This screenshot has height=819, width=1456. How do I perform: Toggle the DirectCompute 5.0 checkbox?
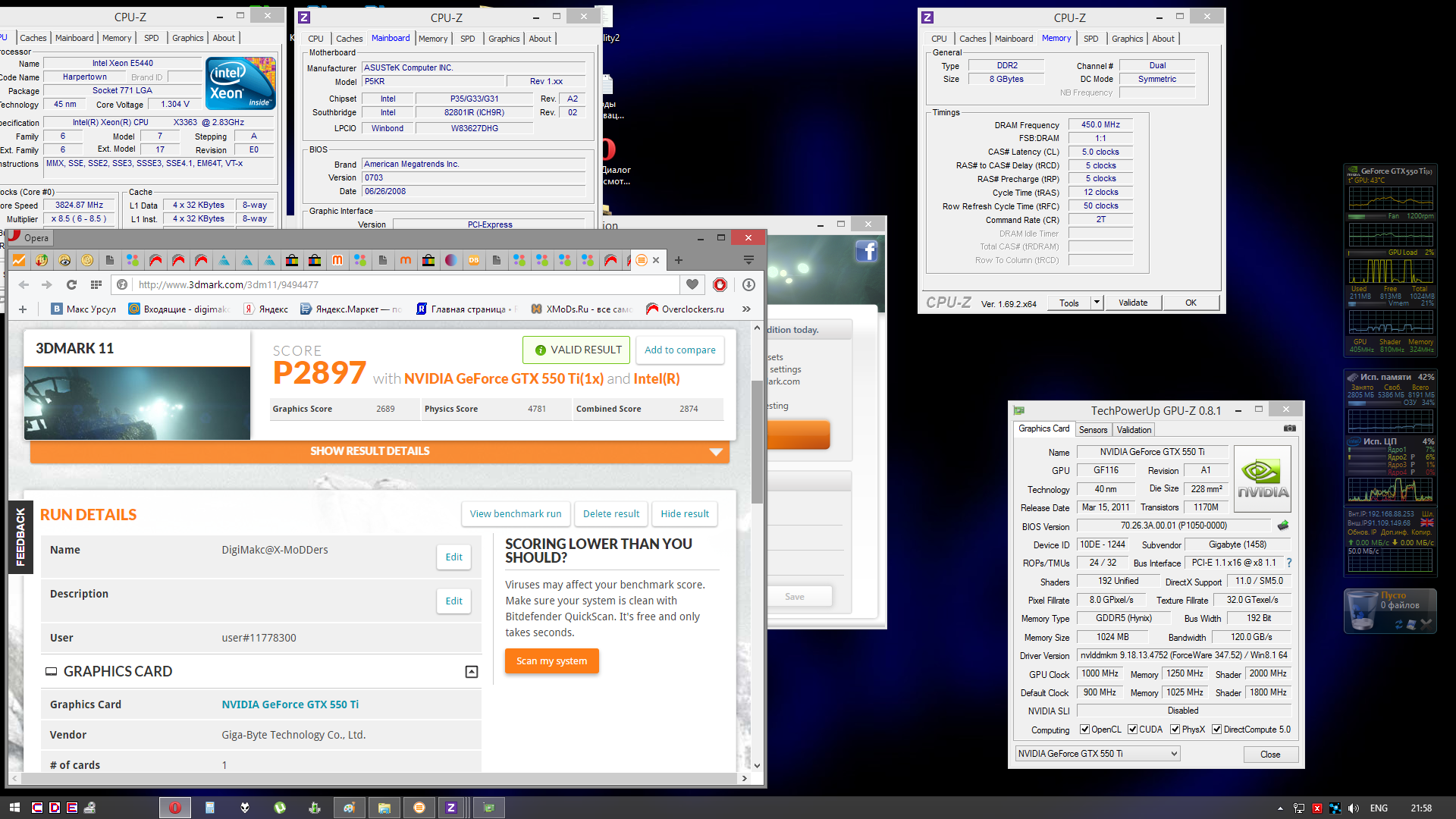pyautogui.click(x=1216, y=730)
